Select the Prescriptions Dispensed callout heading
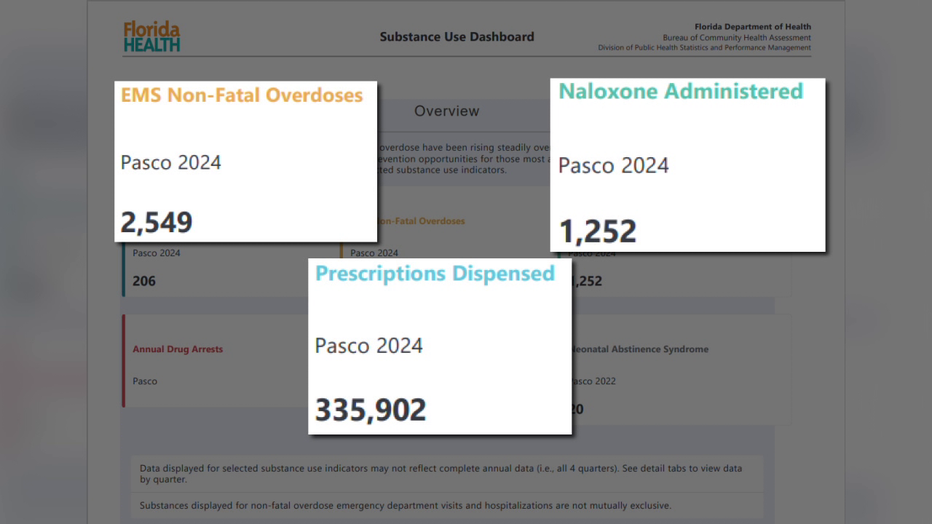The width and height of the screenshot is (932, 524). [x=435, y=274]
